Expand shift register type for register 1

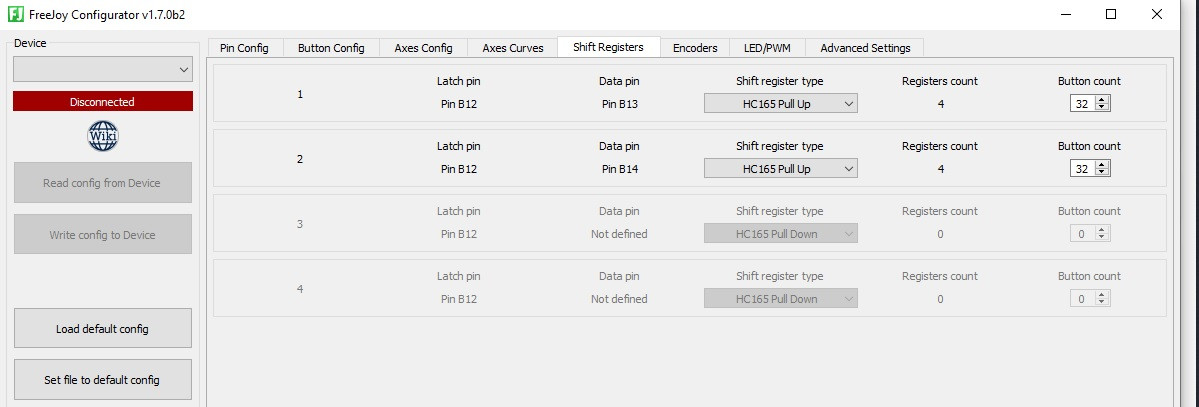[781, 103]
